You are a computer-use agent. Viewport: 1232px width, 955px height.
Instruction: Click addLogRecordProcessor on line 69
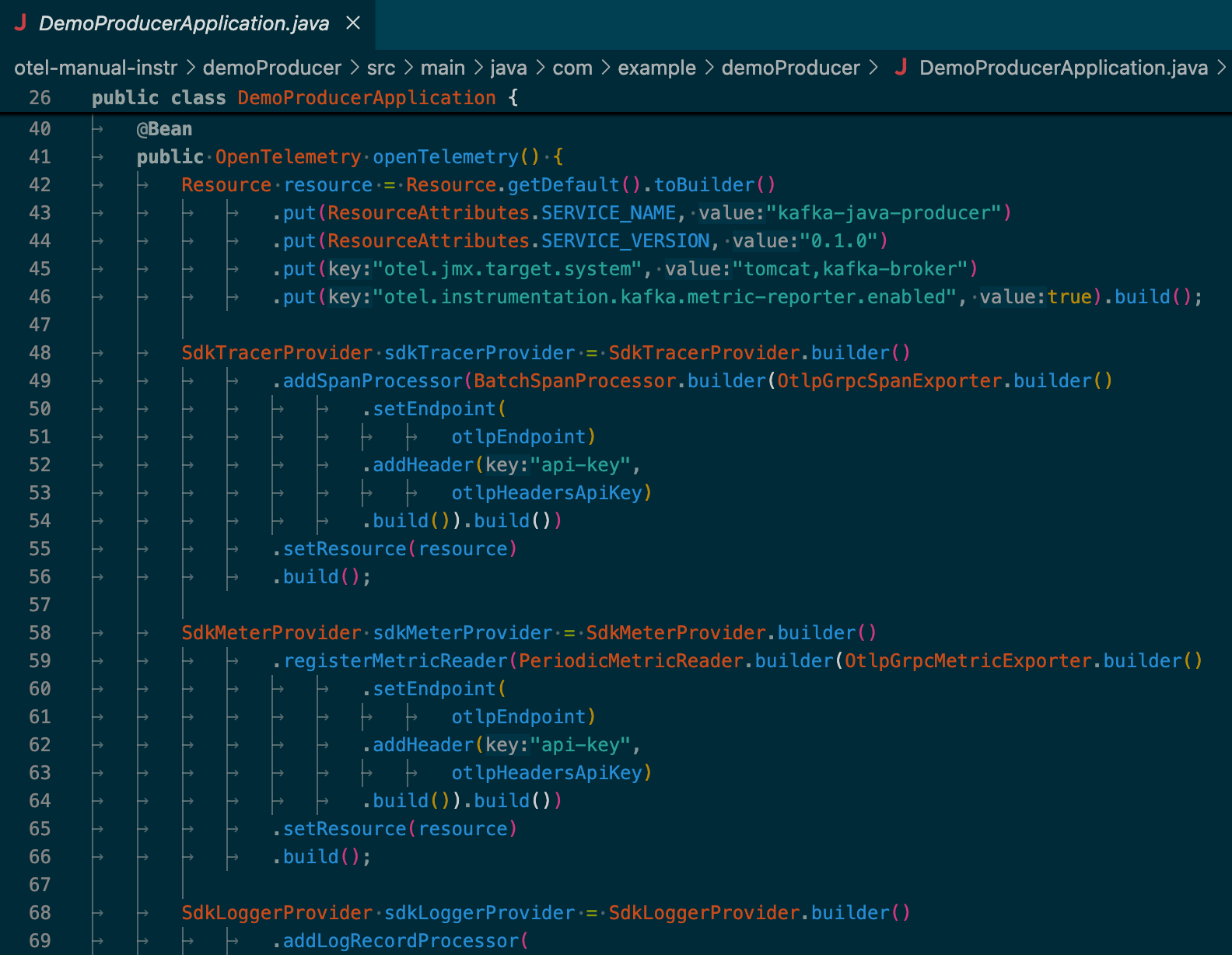401,941
